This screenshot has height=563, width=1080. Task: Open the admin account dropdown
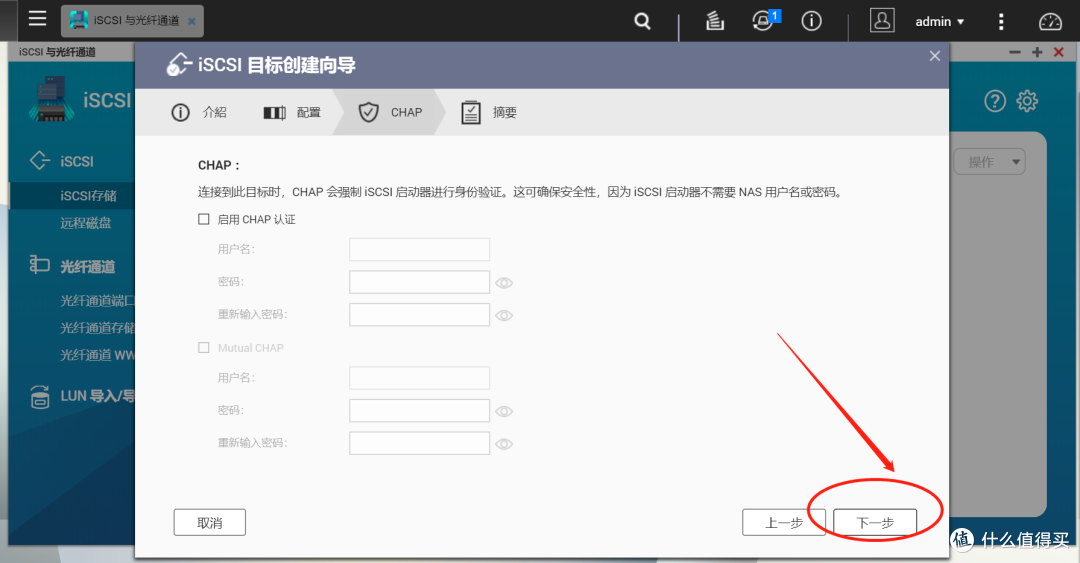[x=939, y=22]
